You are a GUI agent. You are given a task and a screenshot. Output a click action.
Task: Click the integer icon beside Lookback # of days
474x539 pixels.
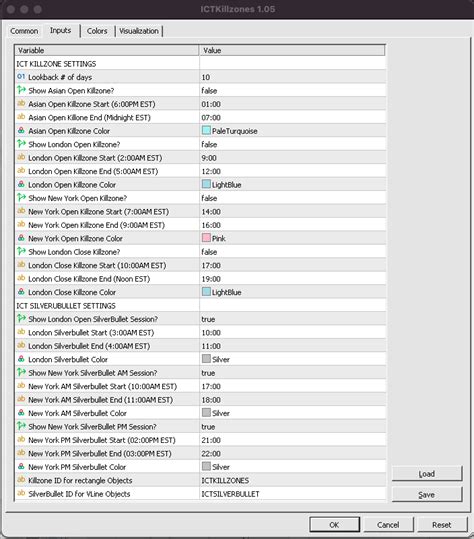(x=21, y=77)
